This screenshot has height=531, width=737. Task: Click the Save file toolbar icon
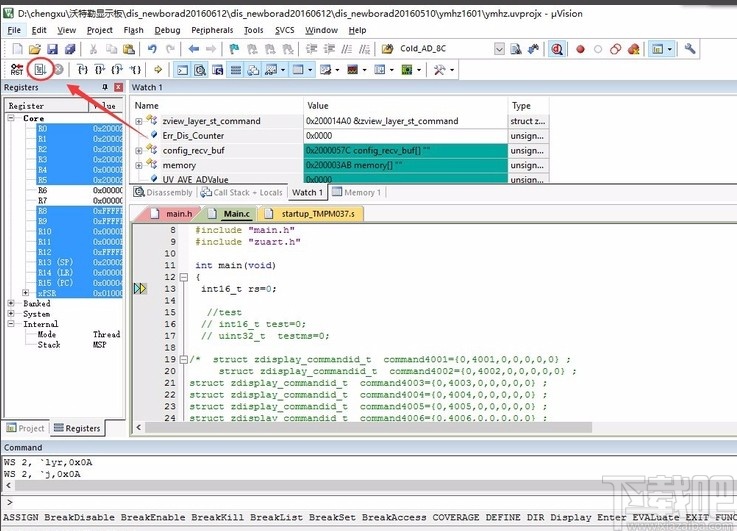coord(52,49)
